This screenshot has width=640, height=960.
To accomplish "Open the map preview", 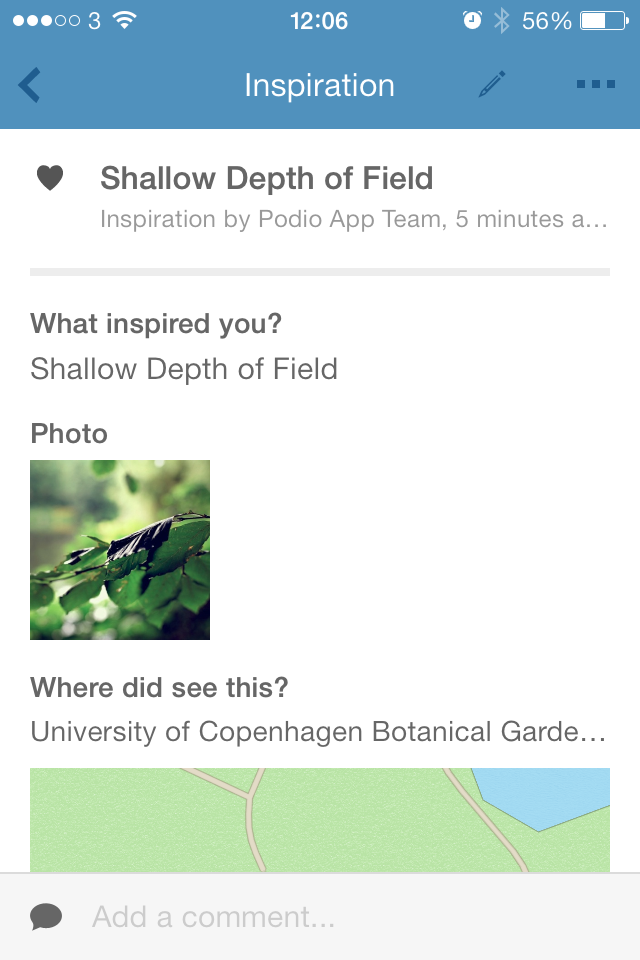I will point(320,820).
